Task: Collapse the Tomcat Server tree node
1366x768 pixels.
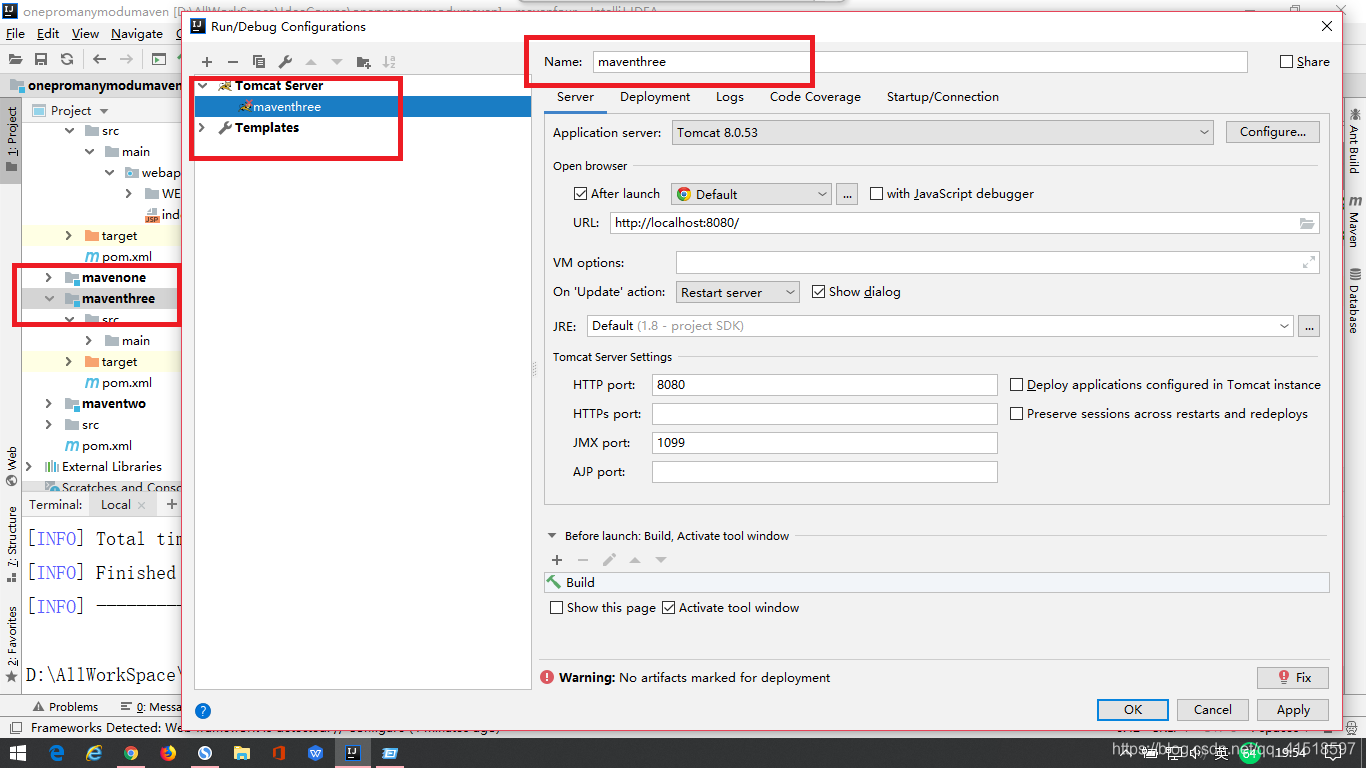Action: tap(203, 86)
